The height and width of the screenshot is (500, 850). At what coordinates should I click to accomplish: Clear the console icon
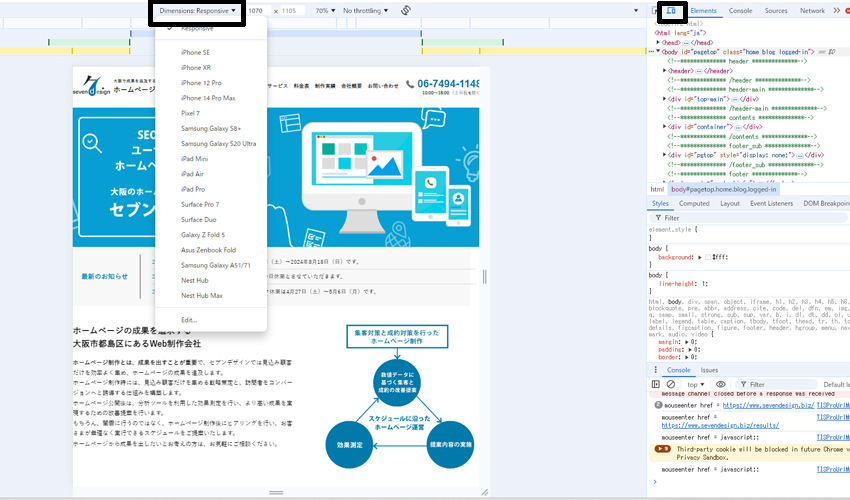pyautogui.click(x=671, y=384)
